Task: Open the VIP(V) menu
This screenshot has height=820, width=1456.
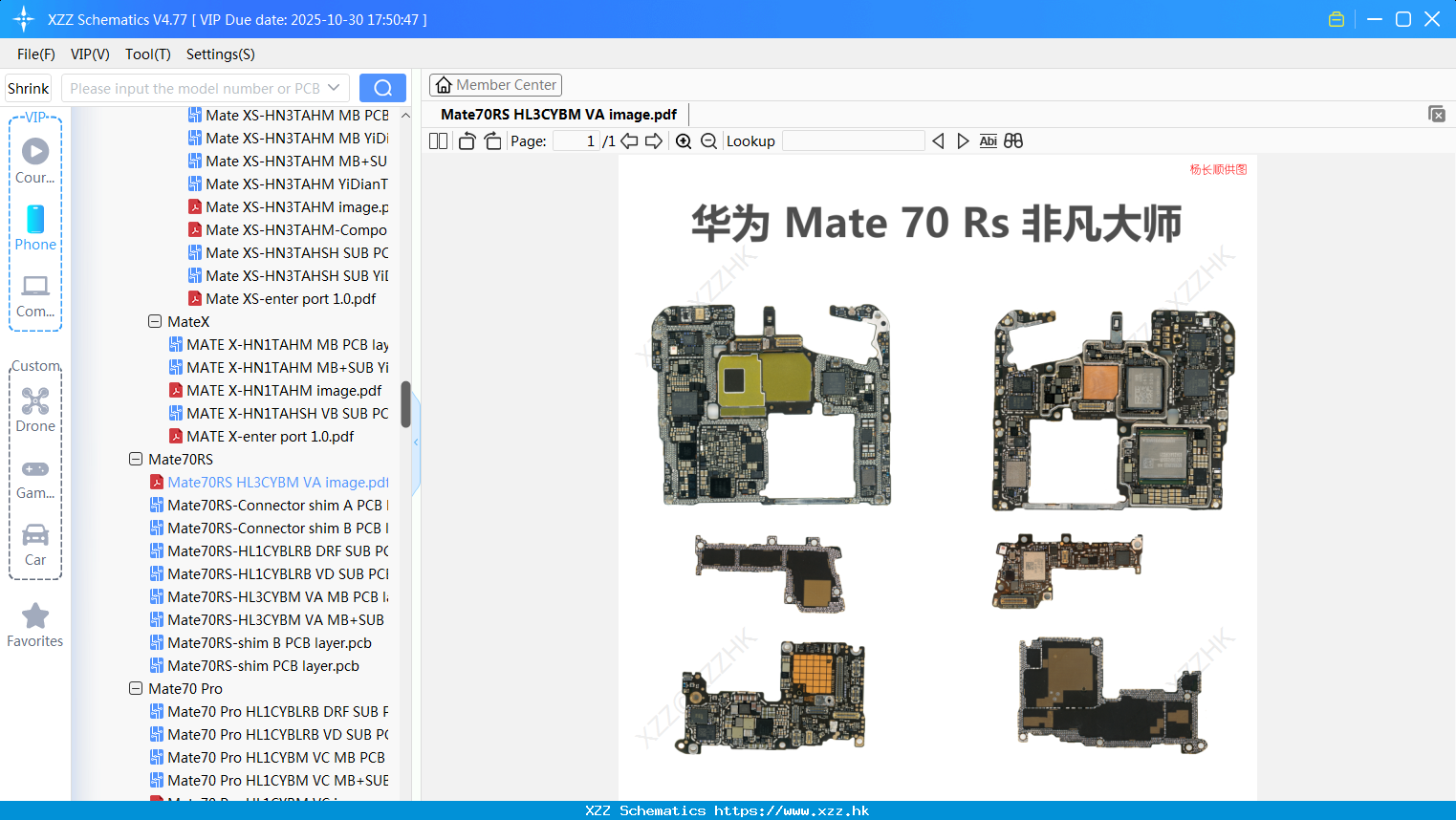Action: pos(90,54)
